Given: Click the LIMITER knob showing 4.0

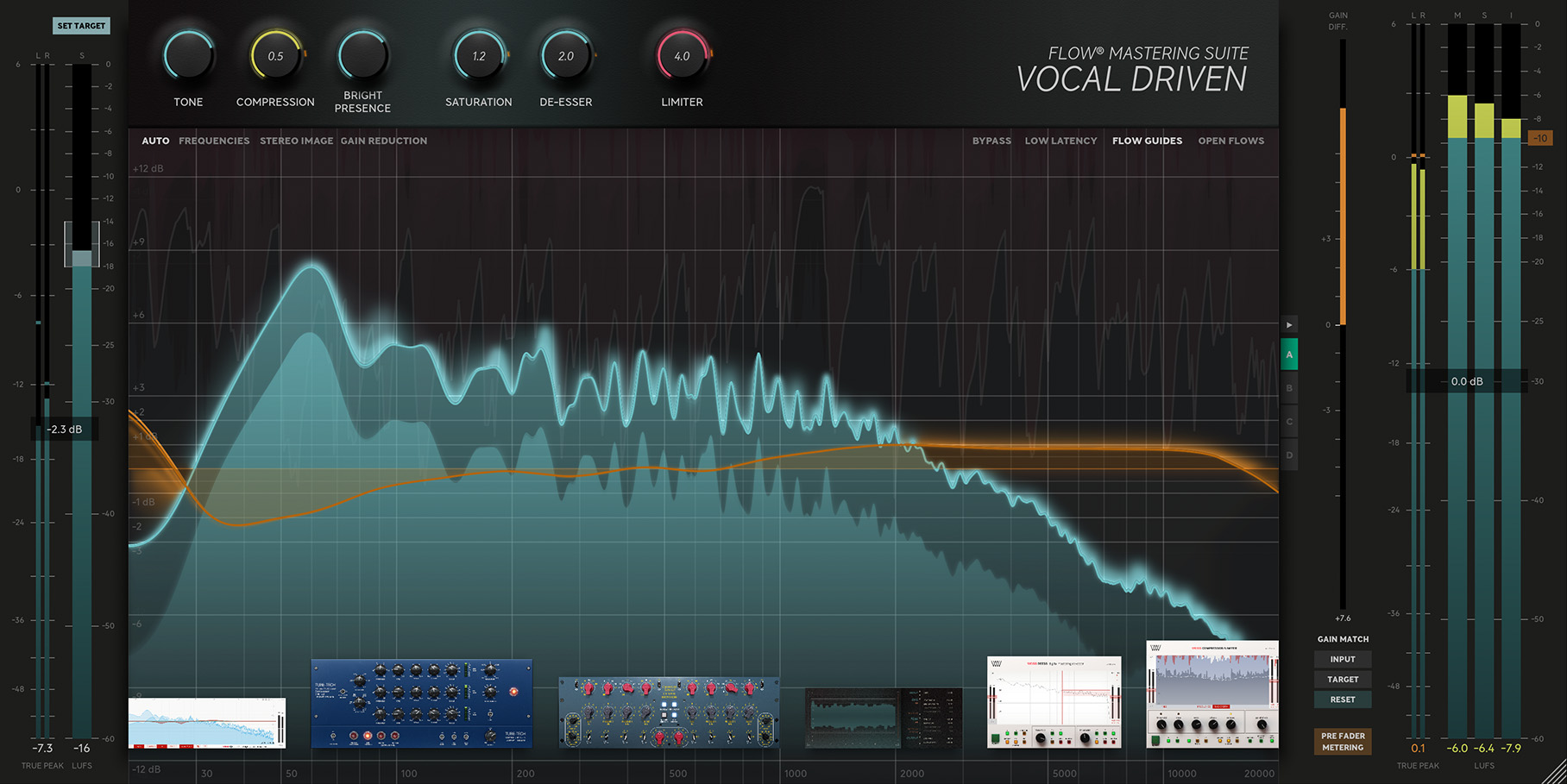Looking at the screenshot, I should coord(682,57).
